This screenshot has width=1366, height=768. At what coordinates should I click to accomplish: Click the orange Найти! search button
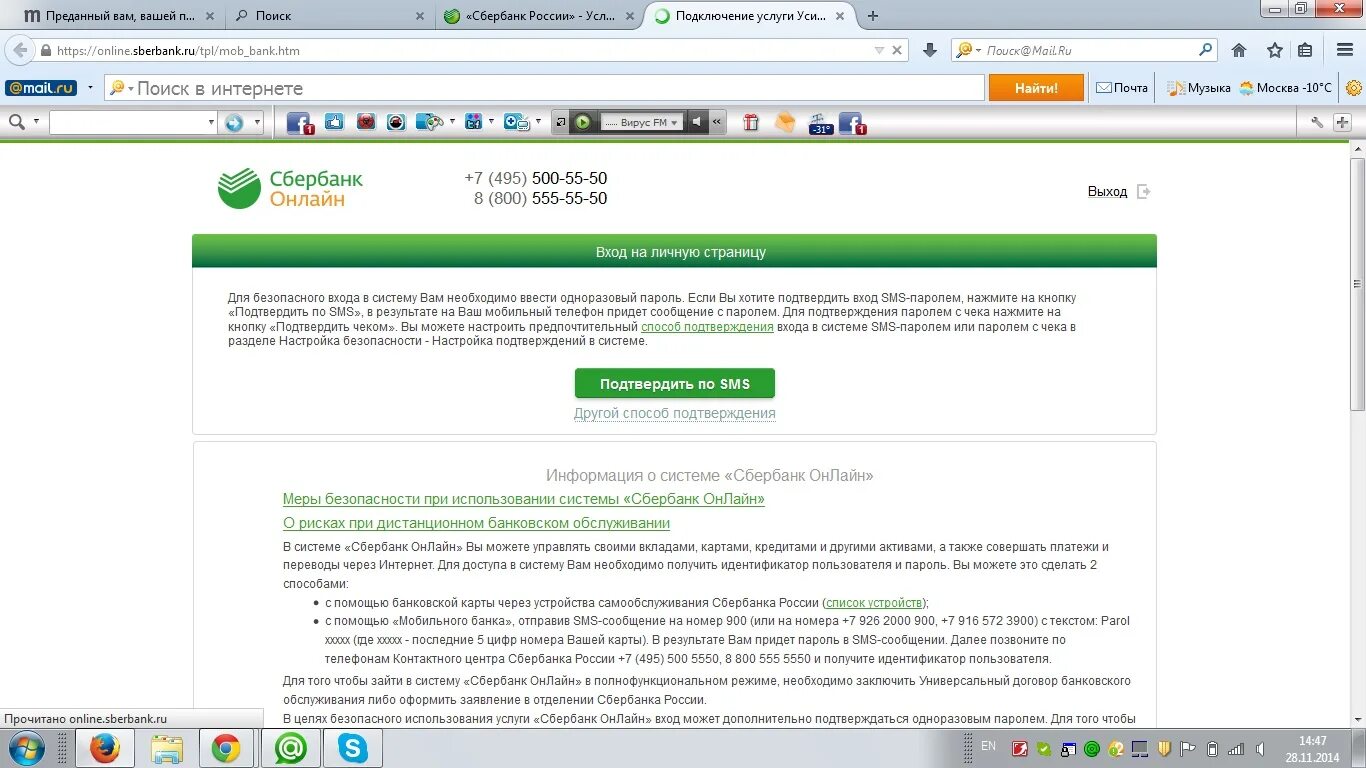pos(1036,88)
